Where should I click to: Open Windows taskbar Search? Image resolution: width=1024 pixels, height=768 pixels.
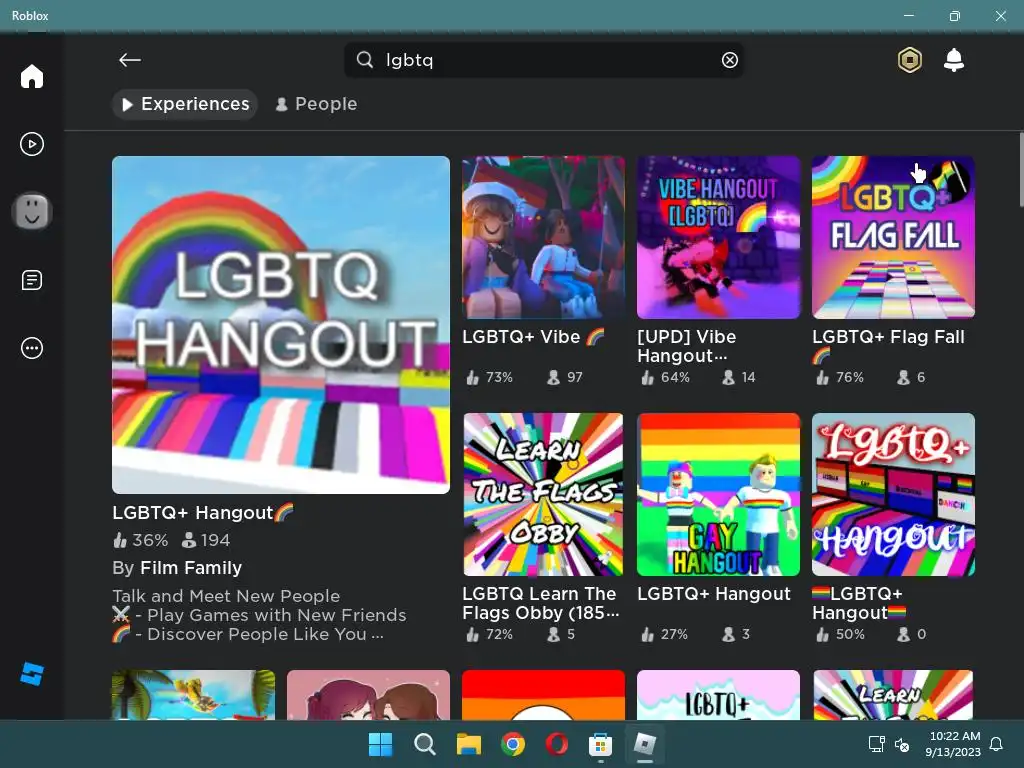click(424, 744)
